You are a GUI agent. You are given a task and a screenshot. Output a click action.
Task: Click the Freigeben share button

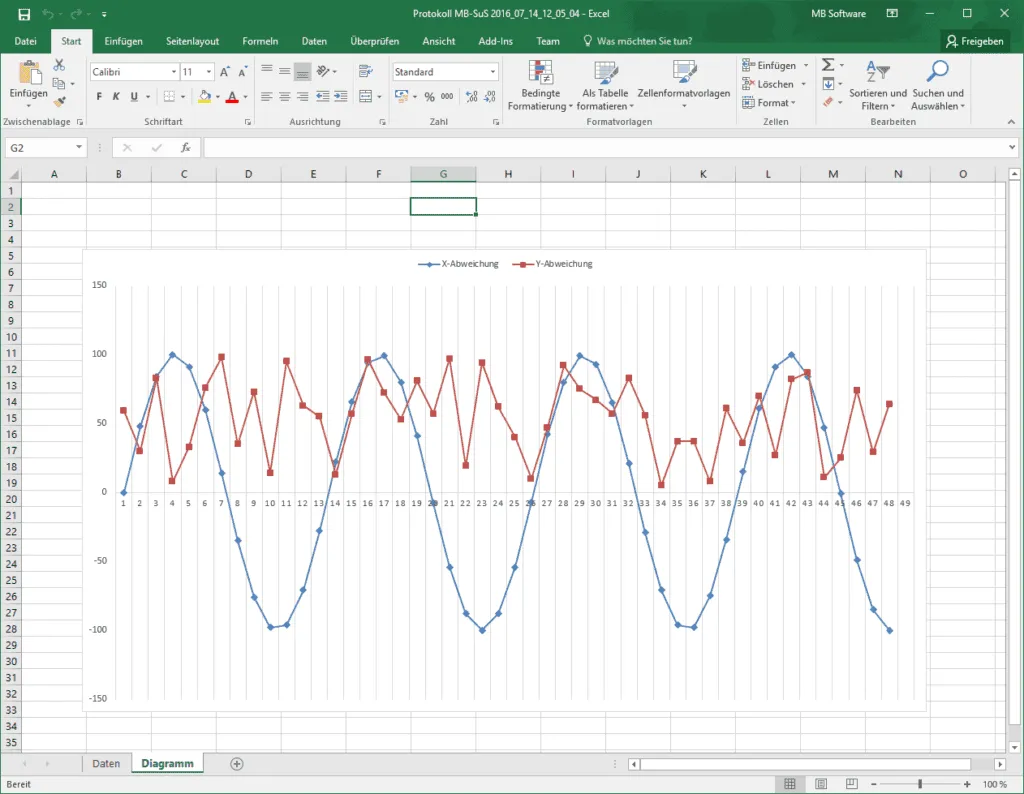pos(975,41)
